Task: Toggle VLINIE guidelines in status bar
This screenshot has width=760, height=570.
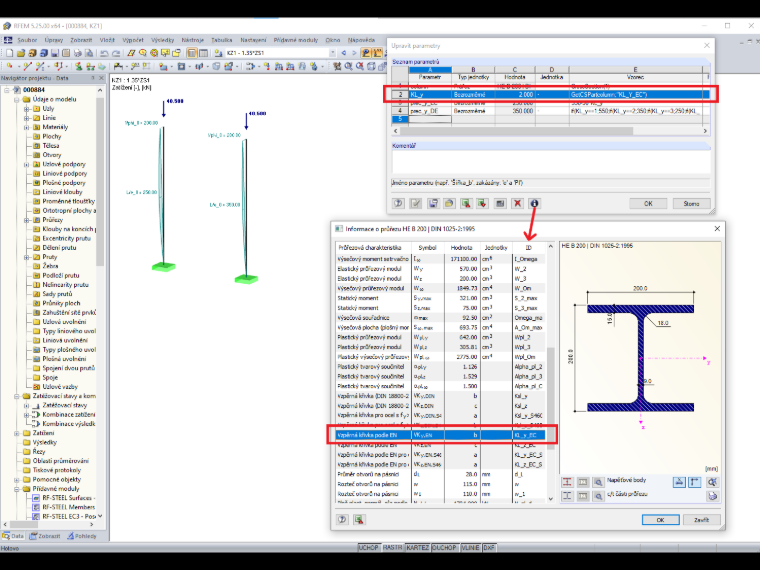Action: 470,548
